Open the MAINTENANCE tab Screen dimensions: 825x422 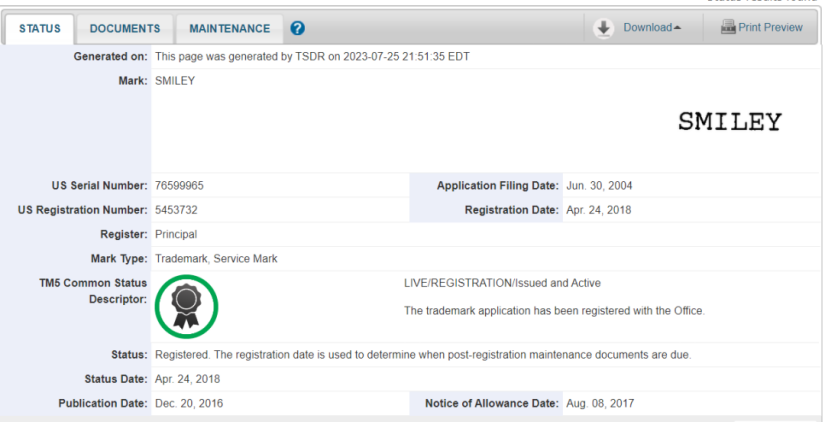[x=229, y=29]
